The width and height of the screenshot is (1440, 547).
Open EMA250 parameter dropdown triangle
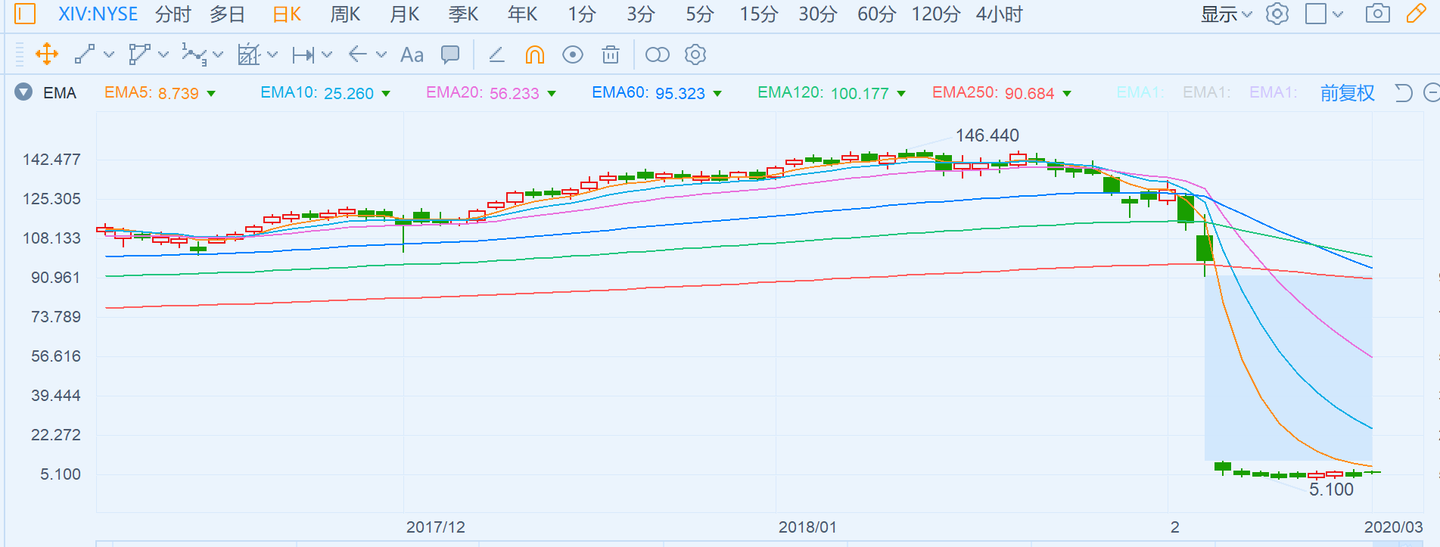pyautogui.click(x=1067, y=94)
